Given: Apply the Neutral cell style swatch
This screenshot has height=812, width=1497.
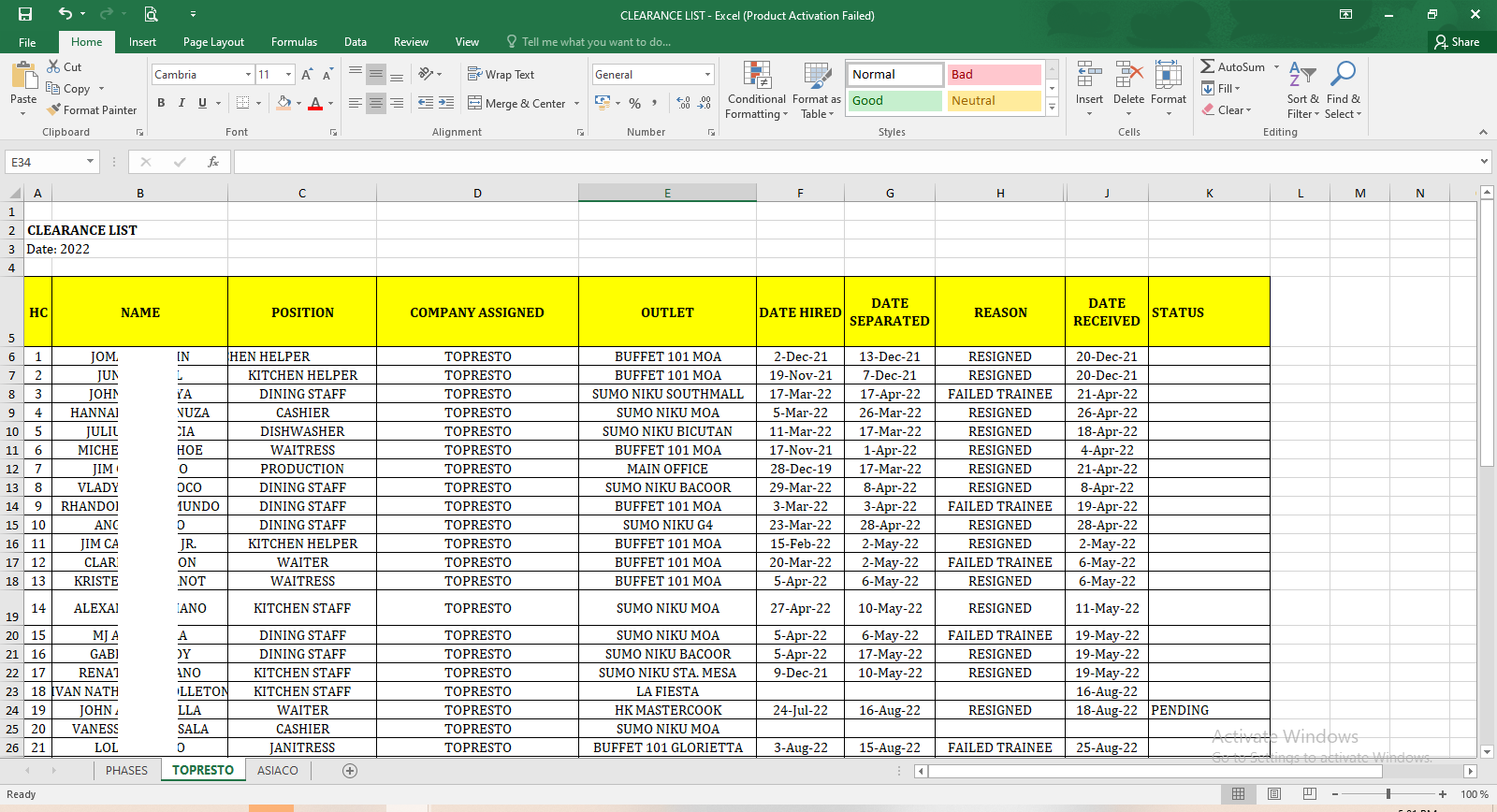Looking at the screenshot, I should [x=995, y=101].
